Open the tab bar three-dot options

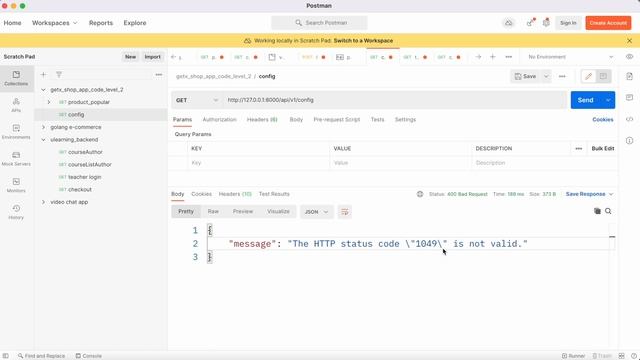coord(509,57)
